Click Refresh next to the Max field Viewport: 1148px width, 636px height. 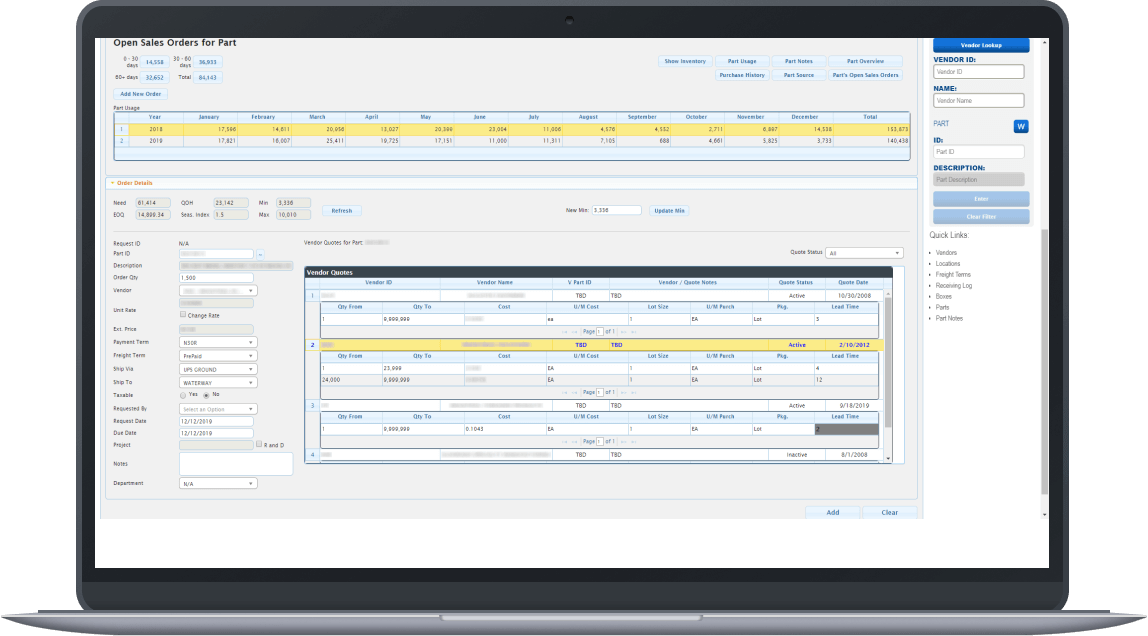click(341, 210)
